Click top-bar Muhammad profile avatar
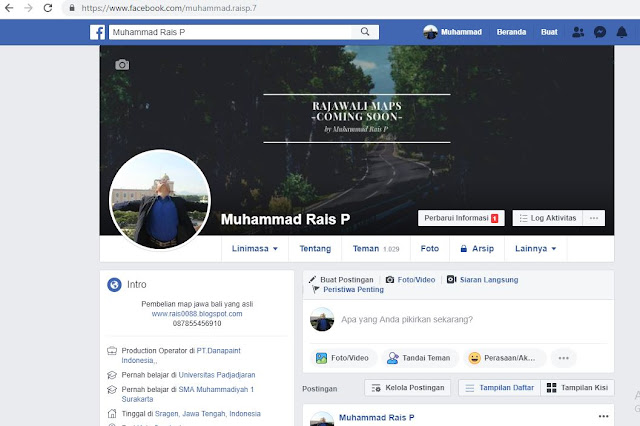The image size is (640, 426). coord(430,32)
